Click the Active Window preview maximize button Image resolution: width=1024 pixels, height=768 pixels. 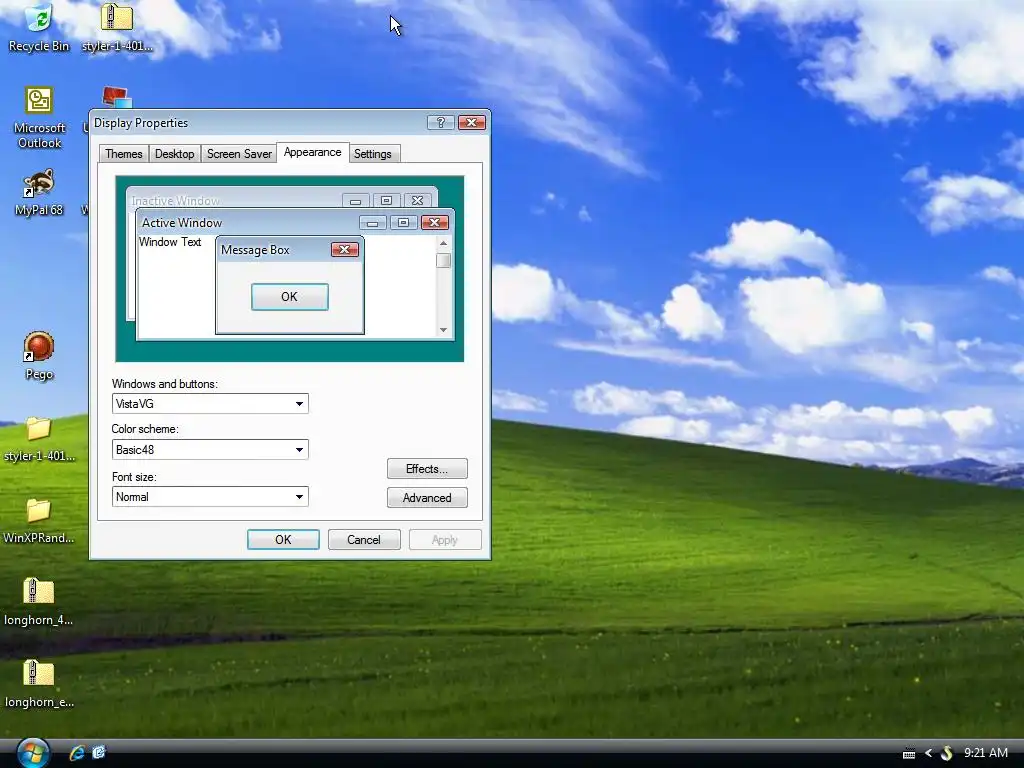[x=404, y=223]
